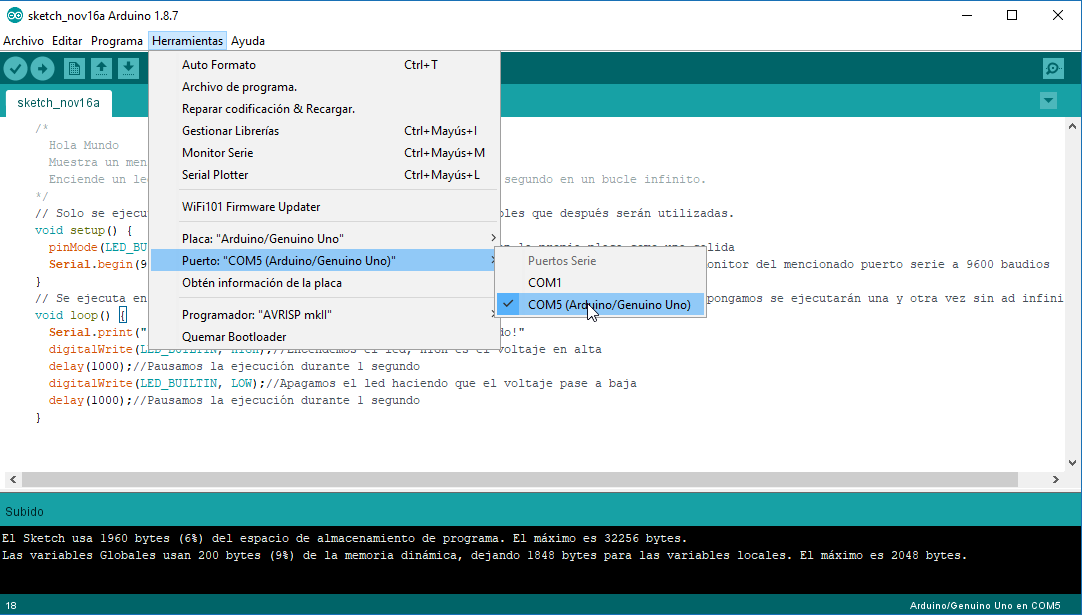The height and width of the screenshot is (615, 1082).
Task: Click the Upload arrow icon
Action: pos(43,68)
